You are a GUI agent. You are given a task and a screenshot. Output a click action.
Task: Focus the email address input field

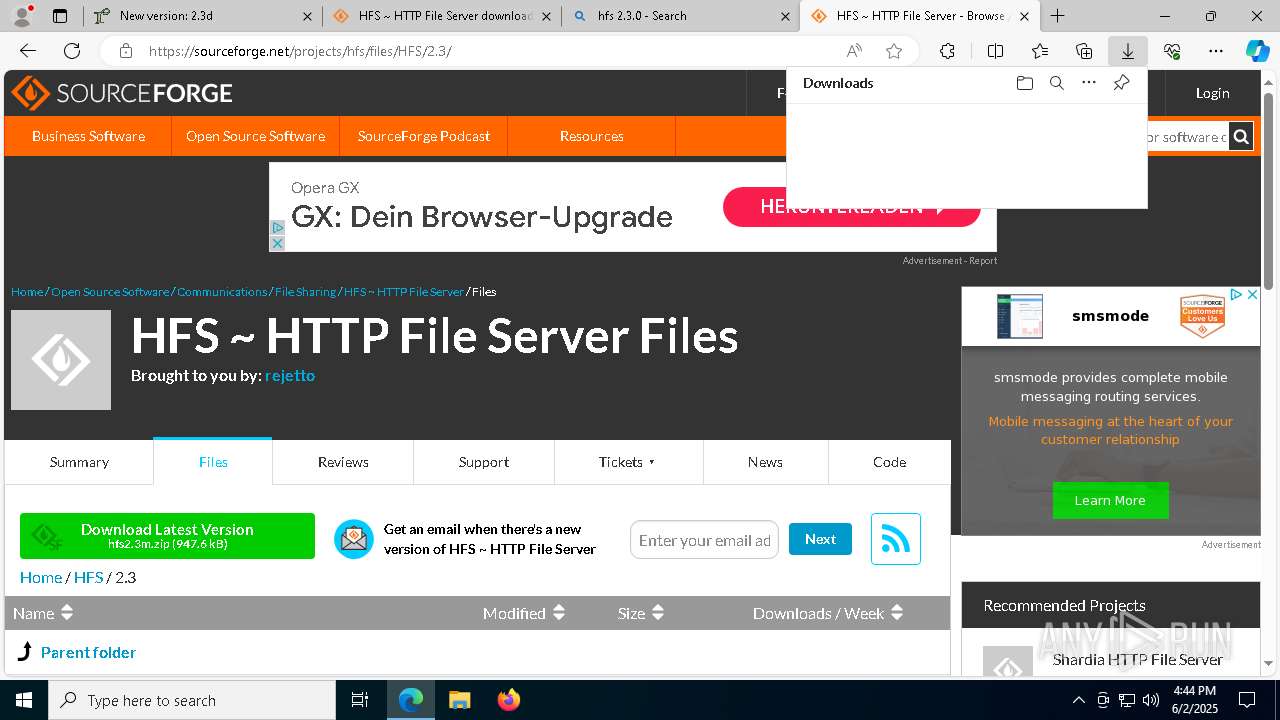click(x=704, y=540)
